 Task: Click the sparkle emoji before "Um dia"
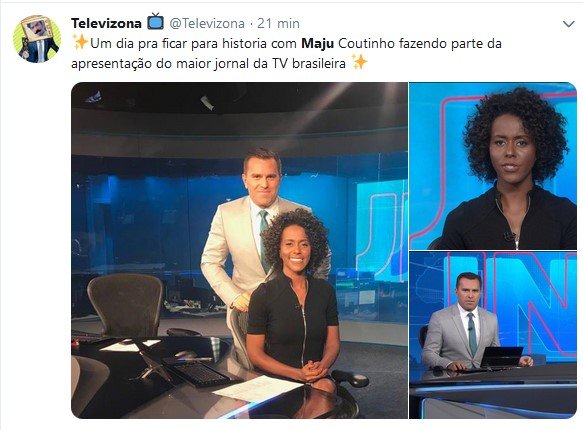click(80, 42)
